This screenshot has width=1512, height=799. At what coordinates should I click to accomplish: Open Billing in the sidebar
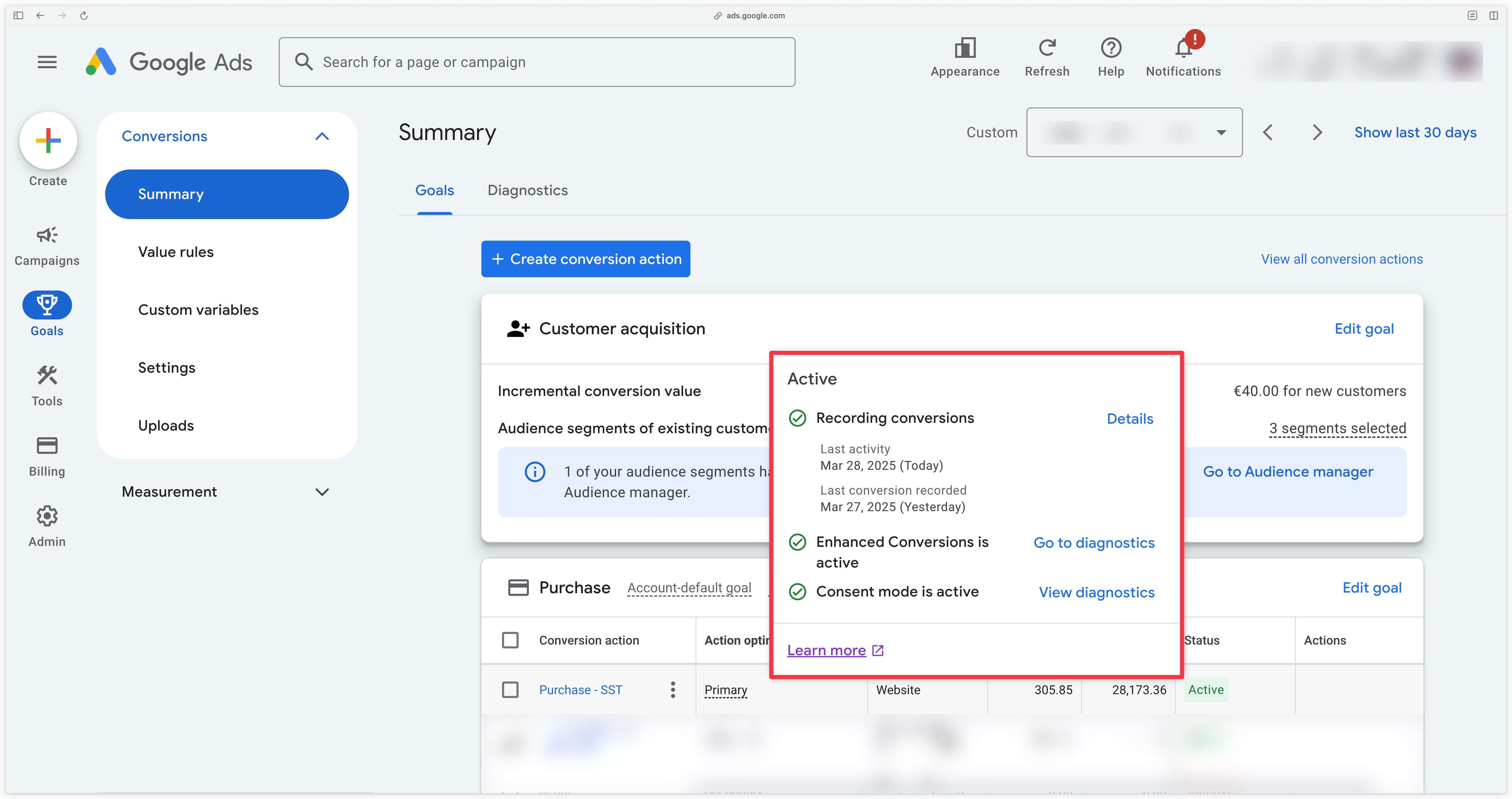[47, 457]
